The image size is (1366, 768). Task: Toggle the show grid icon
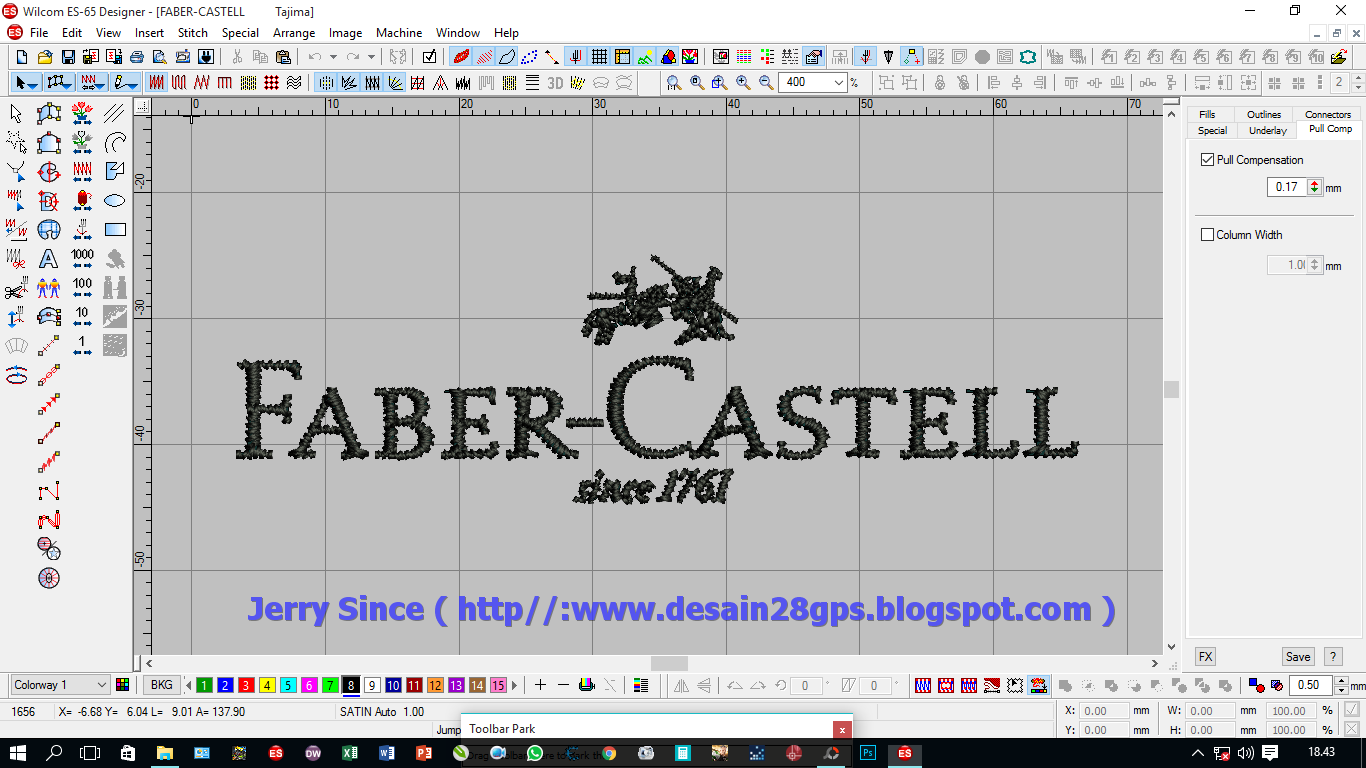coord(599,57)
